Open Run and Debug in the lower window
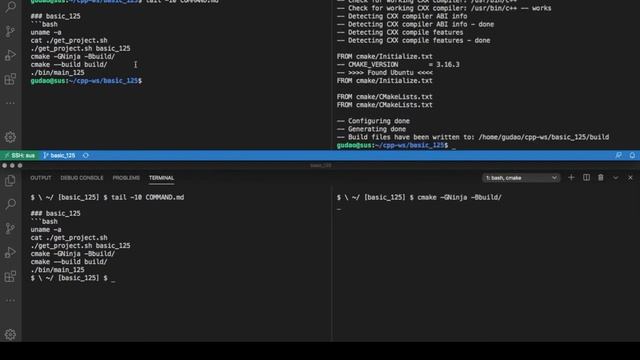 [10, 252]
